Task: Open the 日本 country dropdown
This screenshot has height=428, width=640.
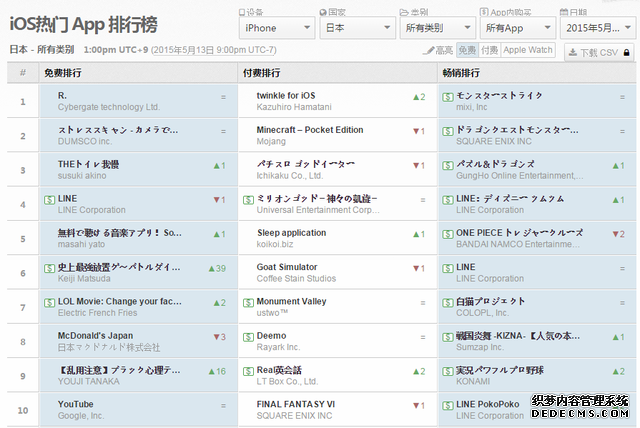Action: point(357,28)
